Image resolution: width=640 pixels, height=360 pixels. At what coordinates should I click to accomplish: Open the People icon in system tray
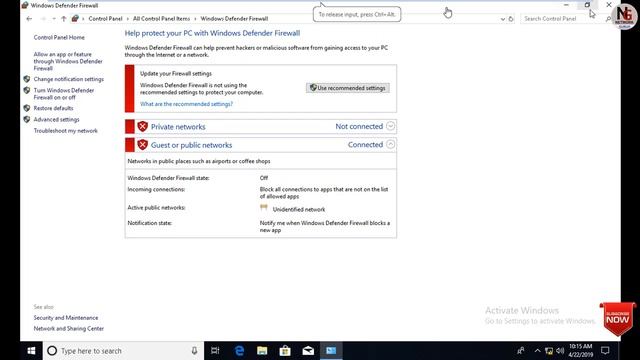coord(520,351)
